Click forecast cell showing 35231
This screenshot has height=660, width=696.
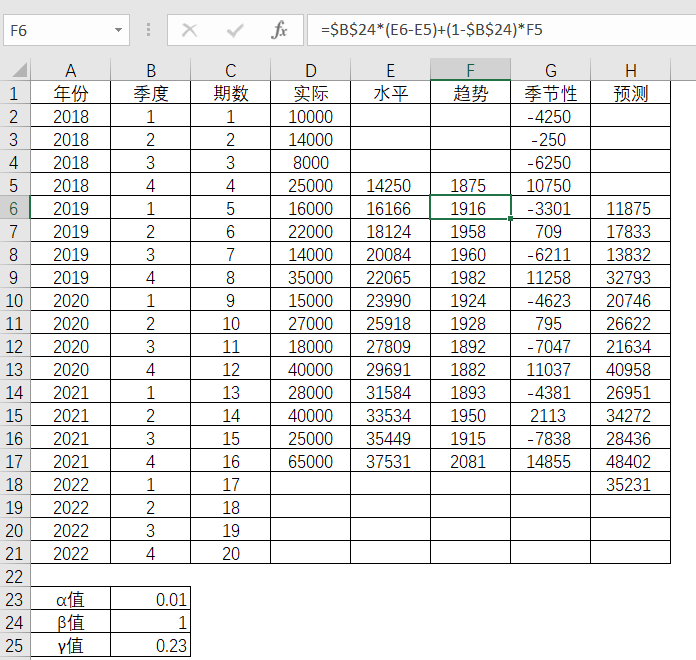[x=630, y=485]
